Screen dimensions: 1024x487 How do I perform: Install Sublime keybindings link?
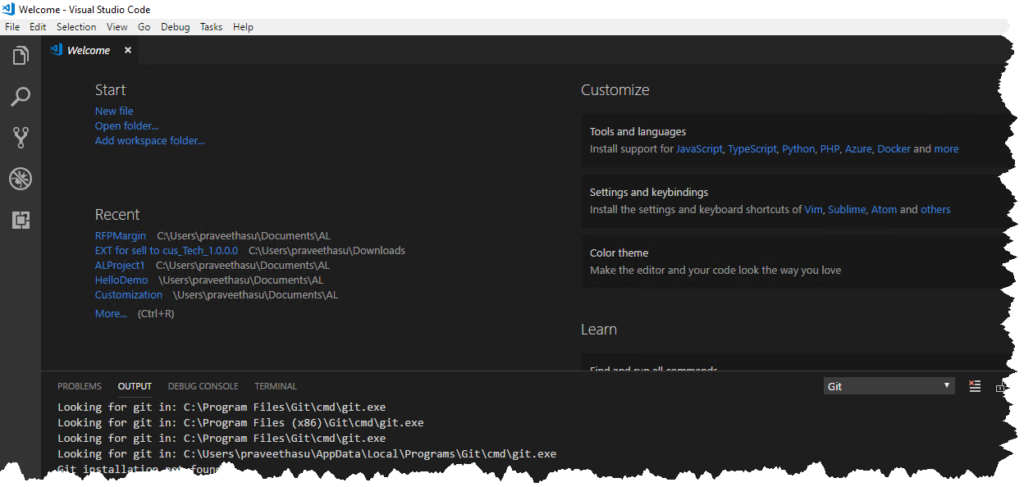point(846,210)
